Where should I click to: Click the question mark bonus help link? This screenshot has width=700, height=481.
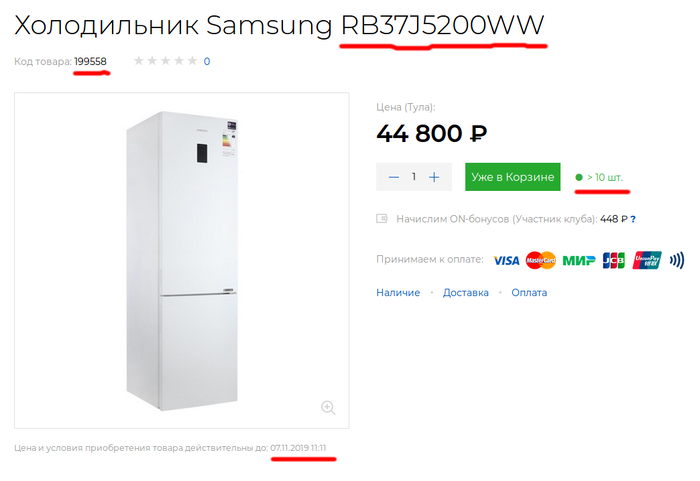[x=633, y=218]
